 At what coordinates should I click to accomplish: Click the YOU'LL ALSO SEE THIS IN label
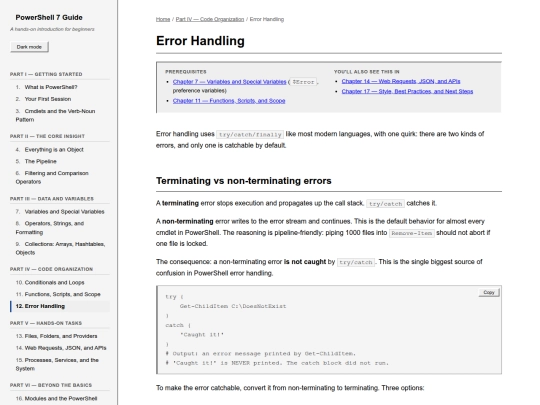(366, 72)
